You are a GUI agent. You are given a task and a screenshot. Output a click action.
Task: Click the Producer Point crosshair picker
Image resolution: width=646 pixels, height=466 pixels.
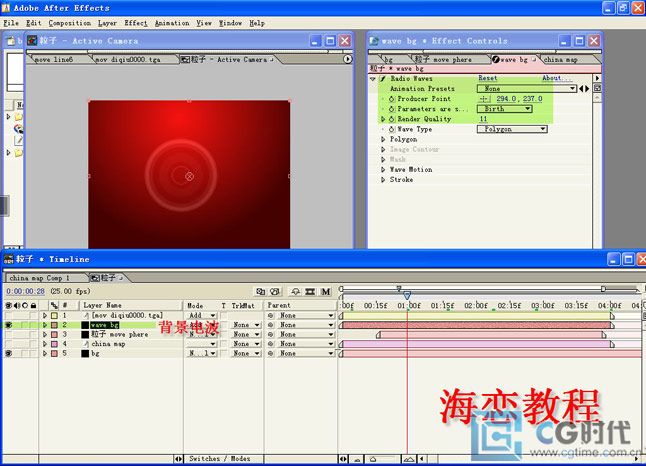[484, 99]
